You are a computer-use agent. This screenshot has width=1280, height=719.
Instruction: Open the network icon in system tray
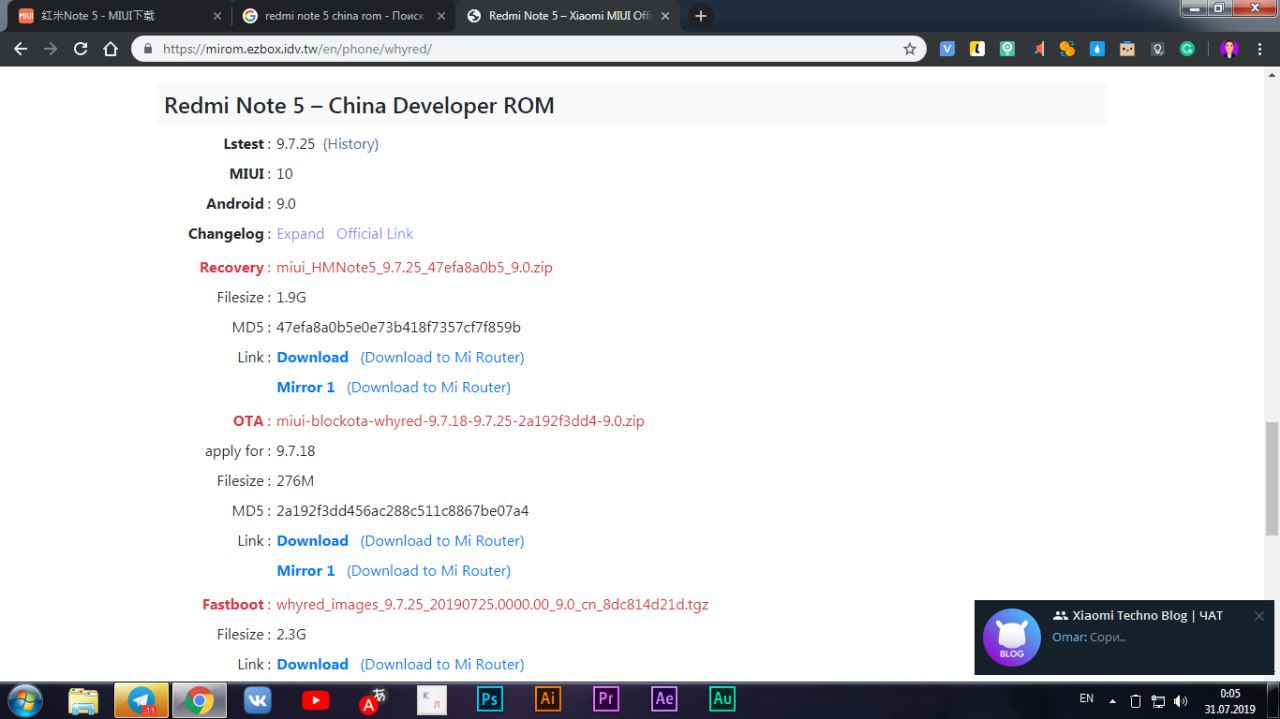(x=1158, y=701)
